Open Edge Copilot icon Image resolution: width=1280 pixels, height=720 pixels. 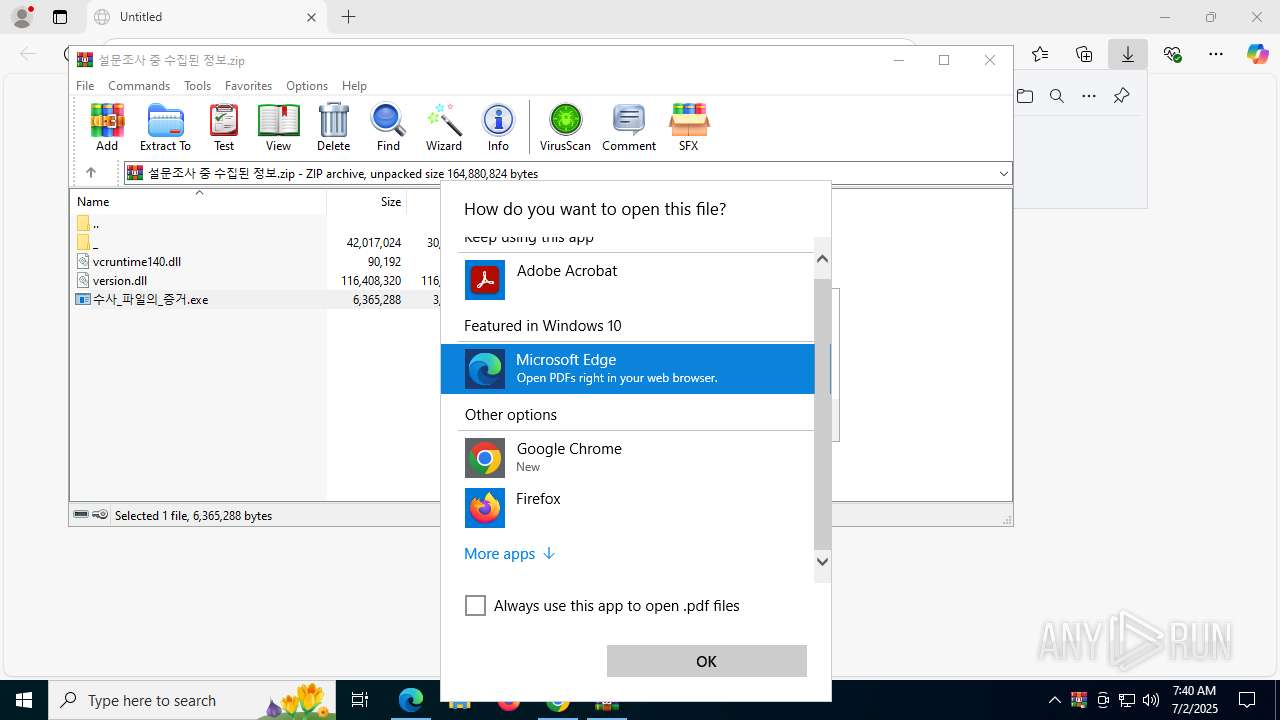coord(1257,54)
